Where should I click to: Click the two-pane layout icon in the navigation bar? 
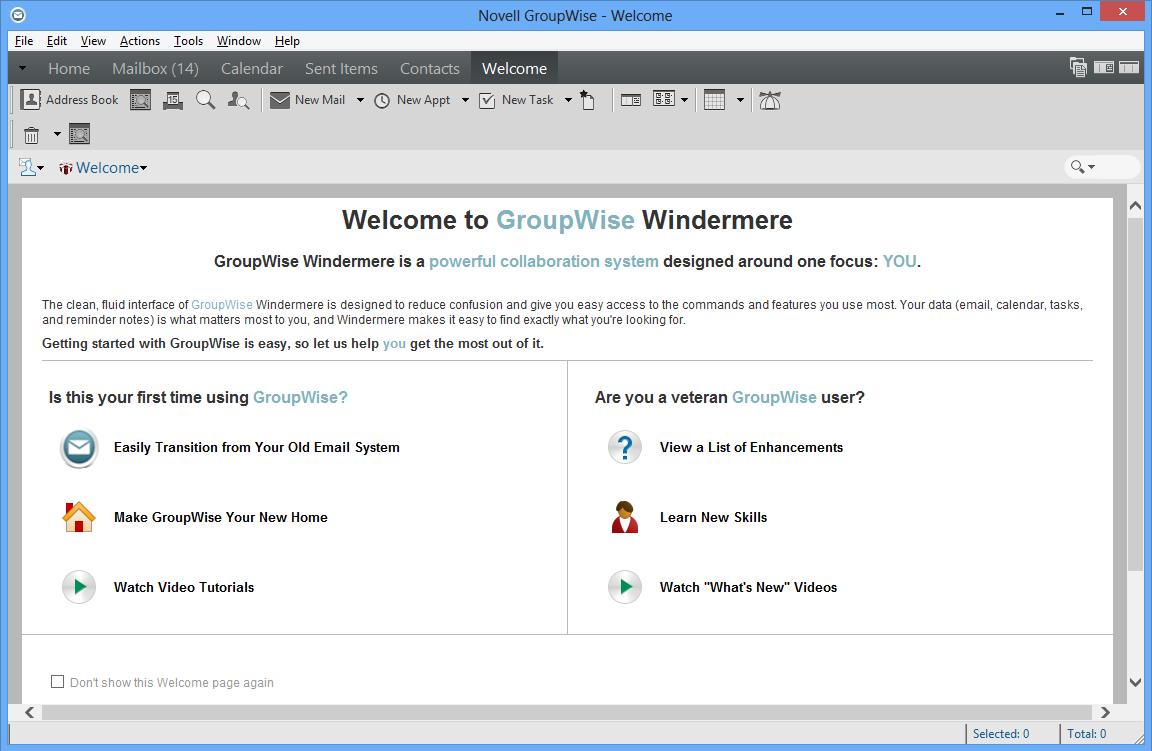pyautogui.click(x=1104, y=68)
